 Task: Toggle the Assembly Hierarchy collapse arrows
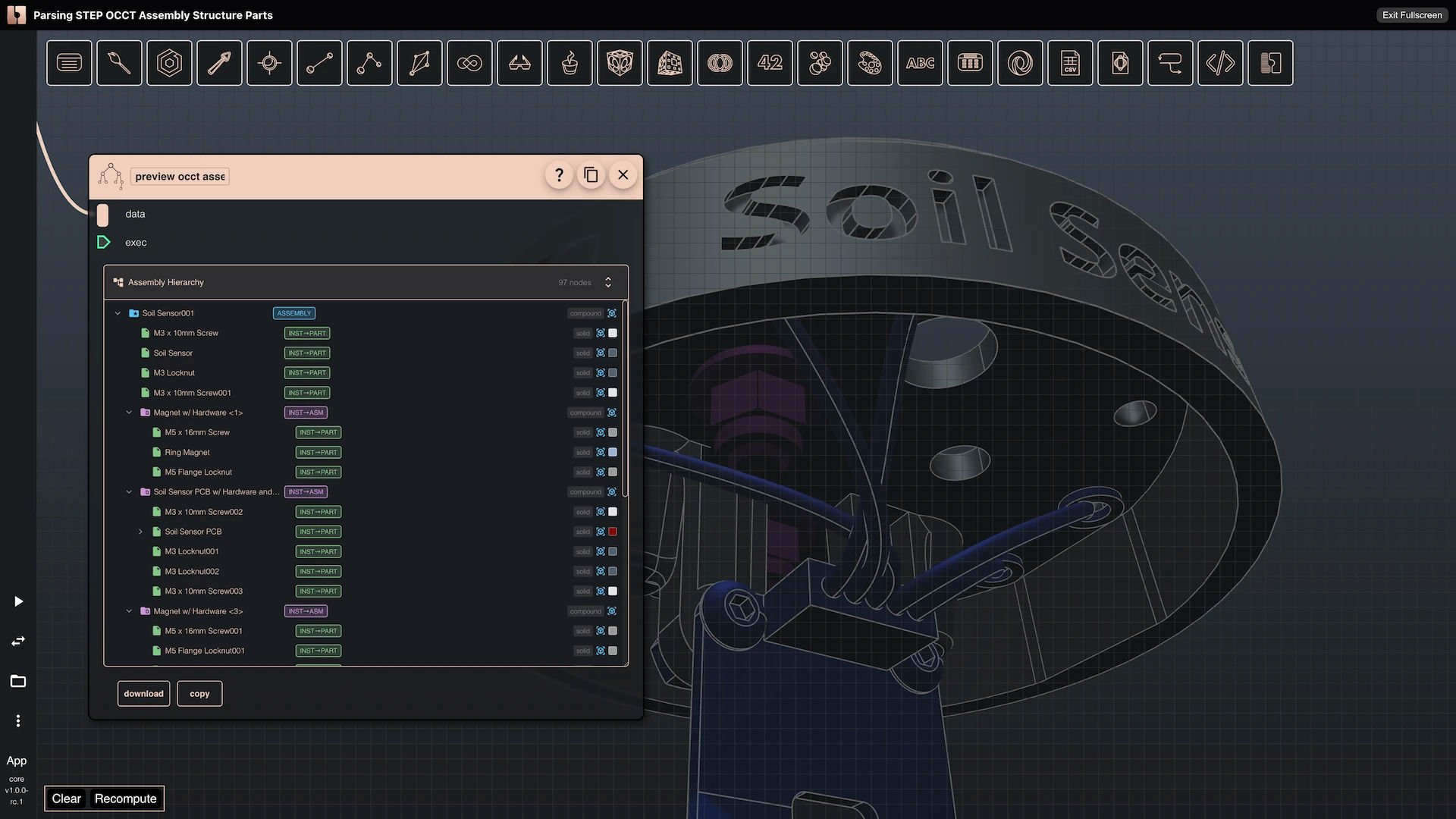pyautogui.click(x=608, y=282)
